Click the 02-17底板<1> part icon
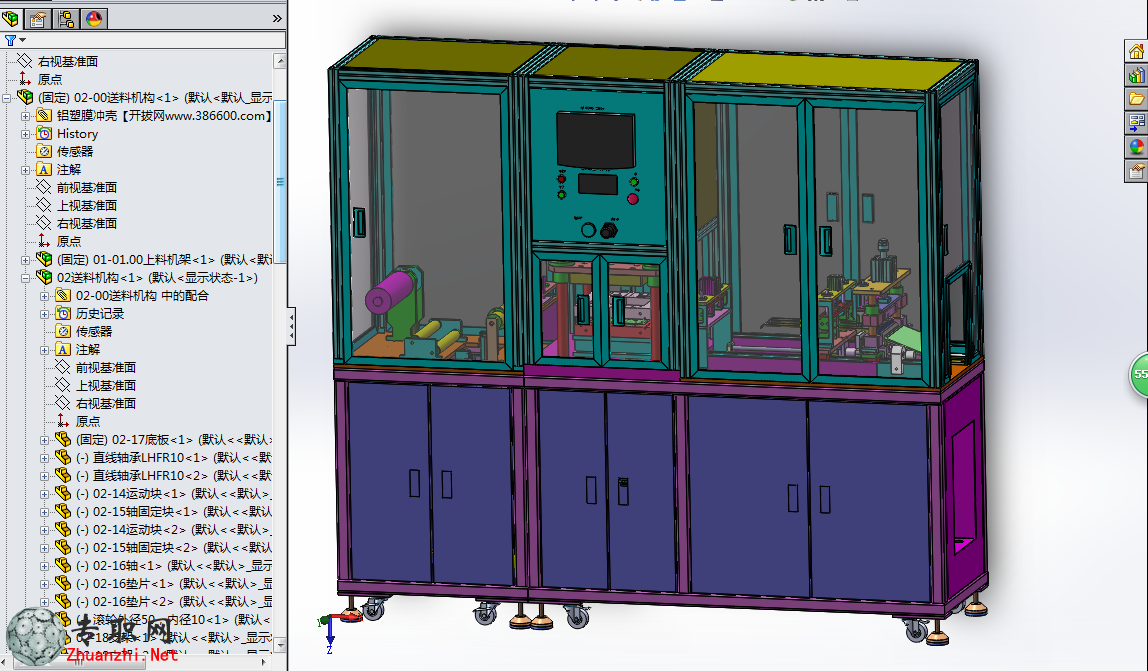Image resolution: width=1148 pixels, height=671 pixels. click(x=63, y=439)
